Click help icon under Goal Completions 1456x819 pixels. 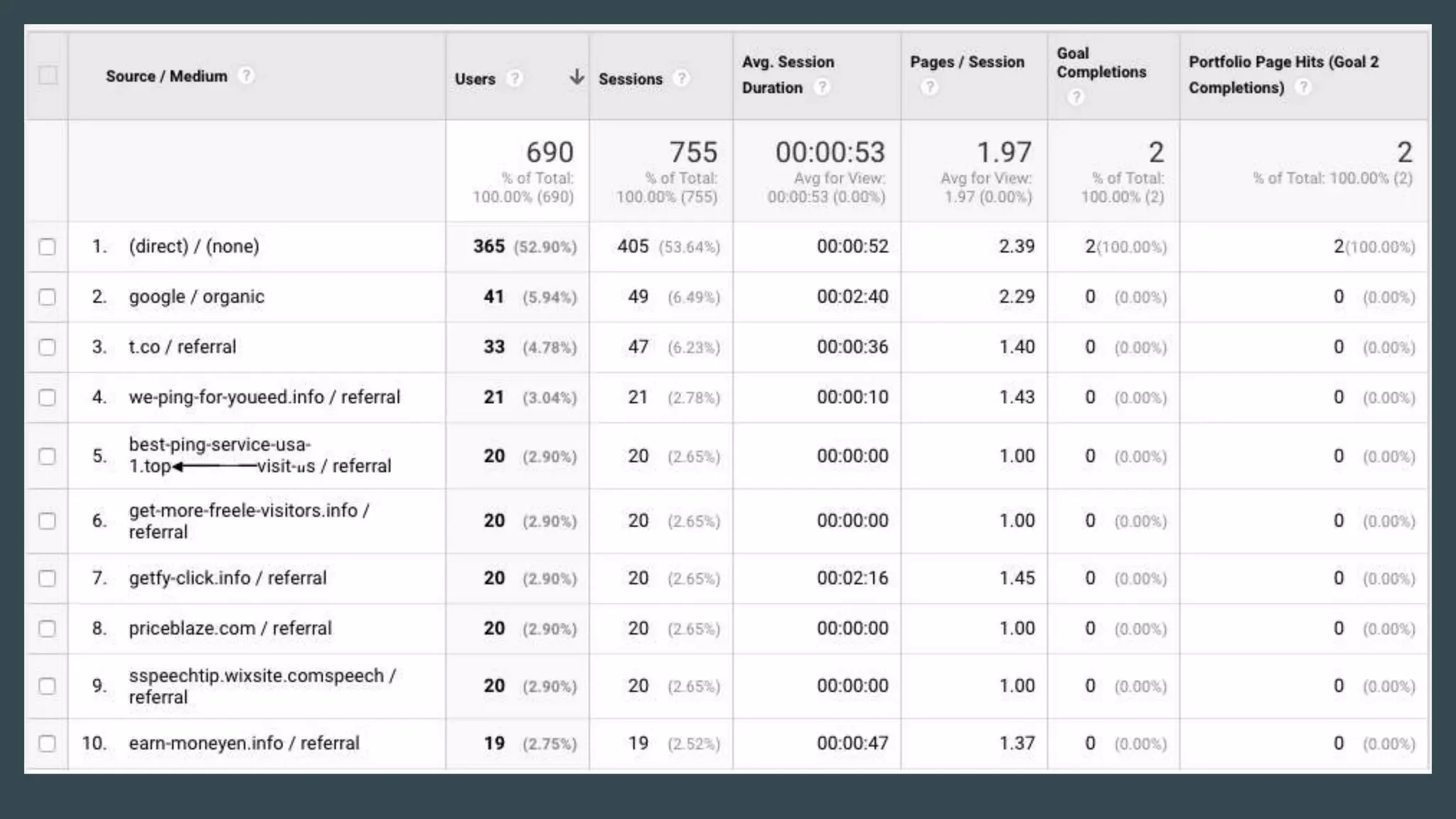(1076, 97)
